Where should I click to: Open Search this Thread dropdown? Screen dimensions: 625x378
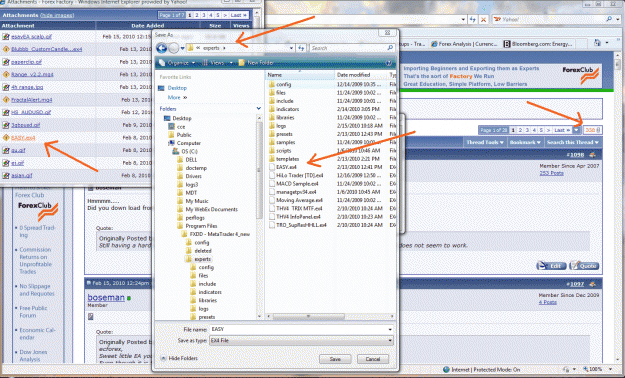coord(572,142)
